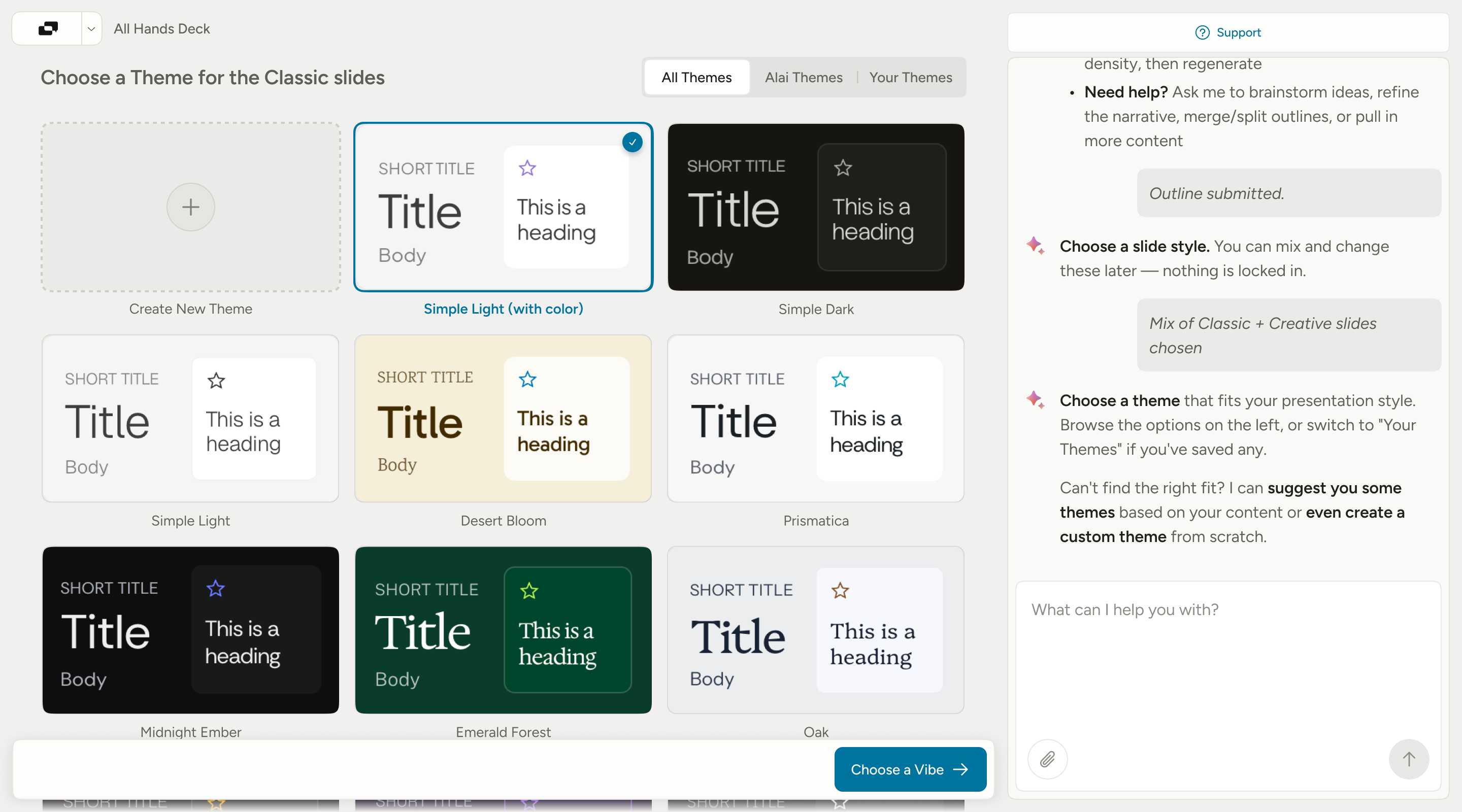Click the brown star in Oak card
Image resolution: width=1462 pixels, height=812 pixels.
(x=840, y=591)
